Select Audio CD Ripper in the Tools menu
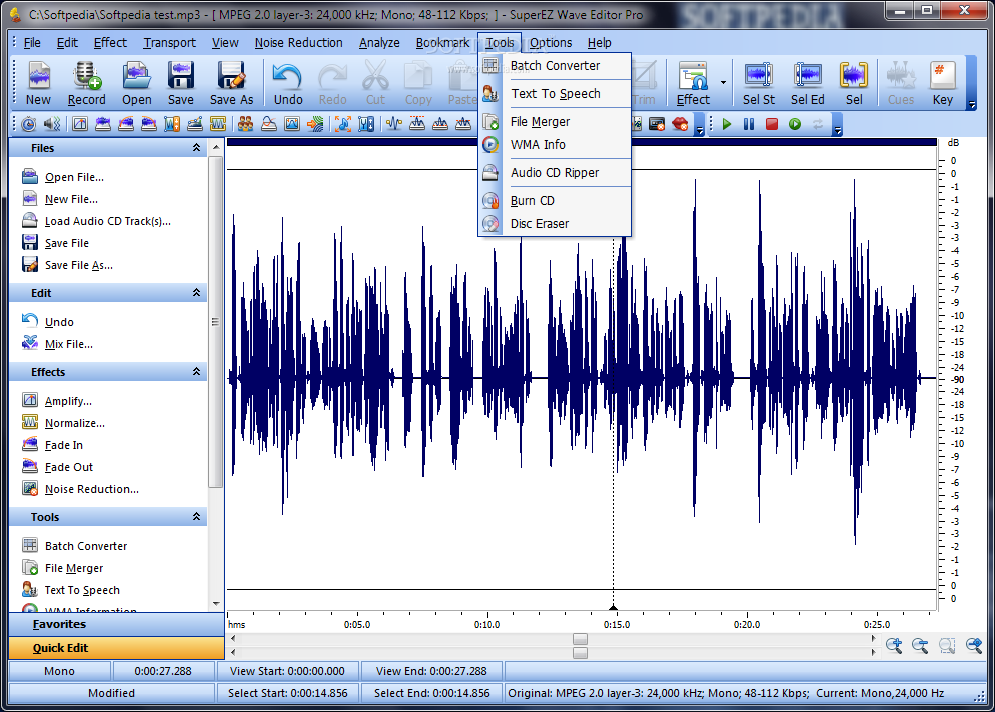Image resolution: width=995 pixels, height=712 pixels. [x=555, y=173]
